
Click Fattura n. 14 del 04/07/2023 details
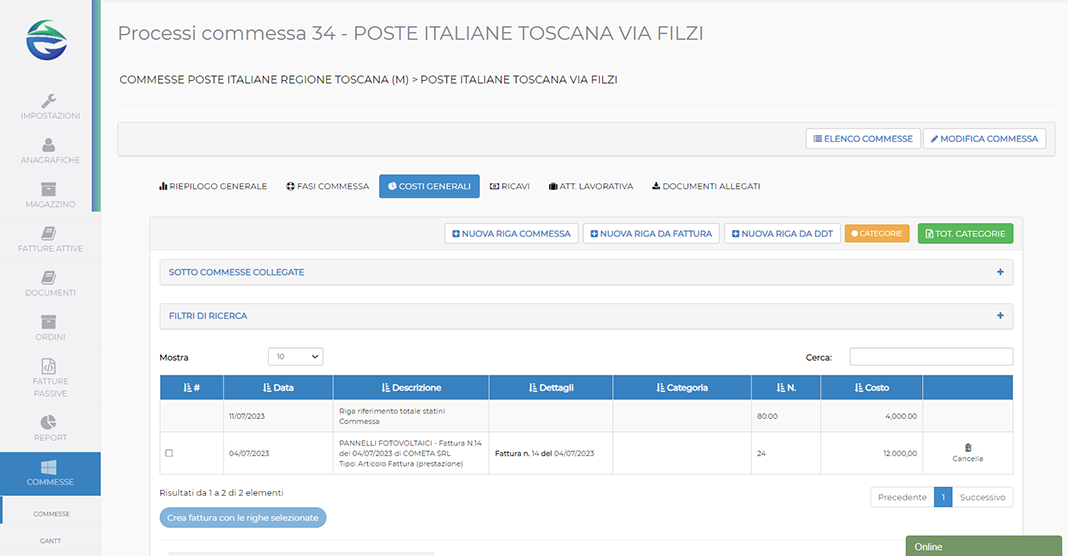point(544,453)
